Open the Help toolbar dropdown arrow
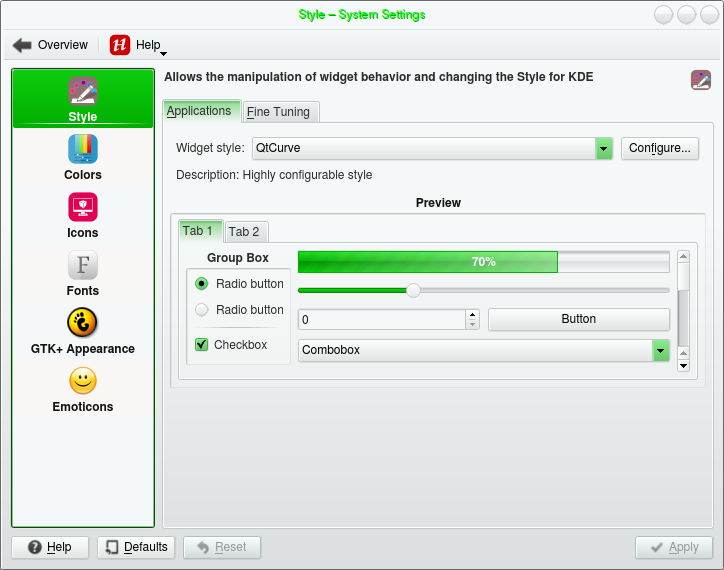 pos(163,54)
